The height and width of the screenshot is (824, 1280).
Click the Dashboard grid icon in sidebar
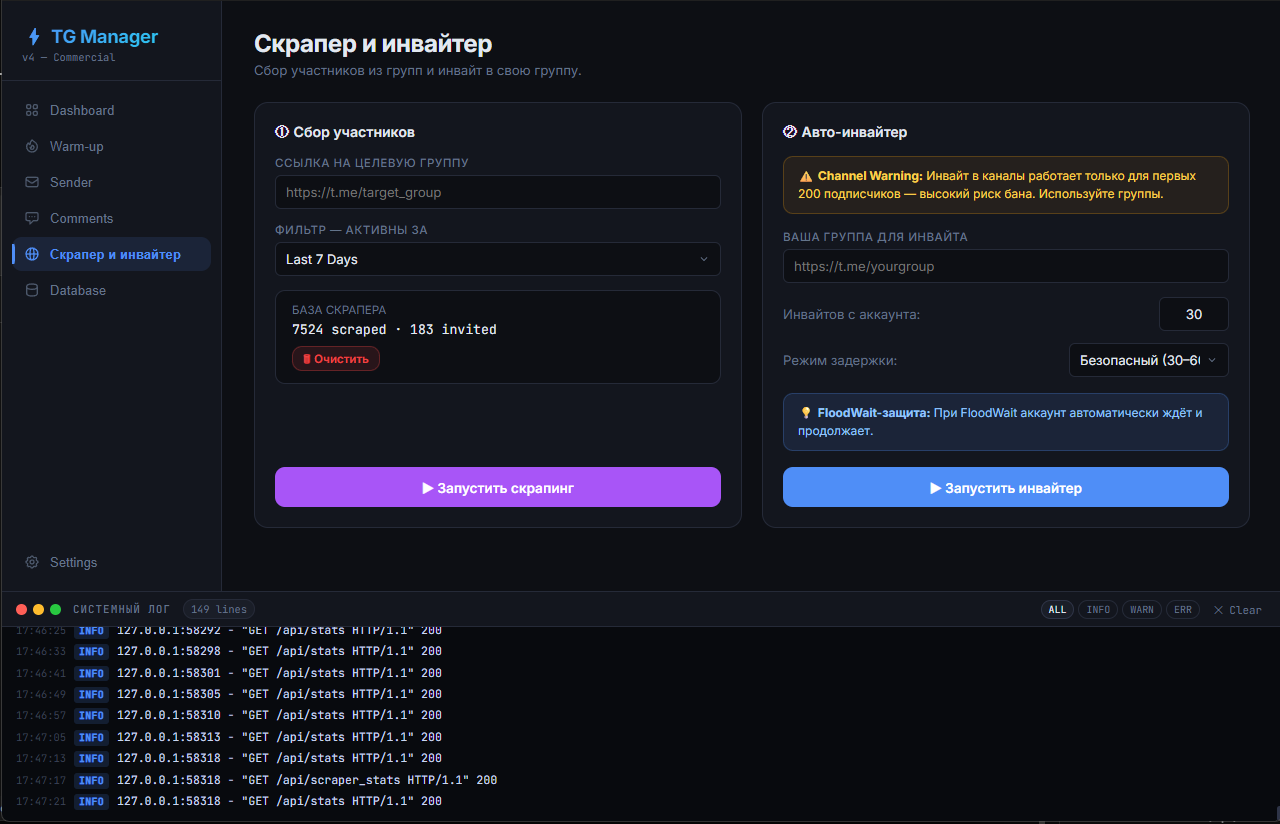click(32, 110)
